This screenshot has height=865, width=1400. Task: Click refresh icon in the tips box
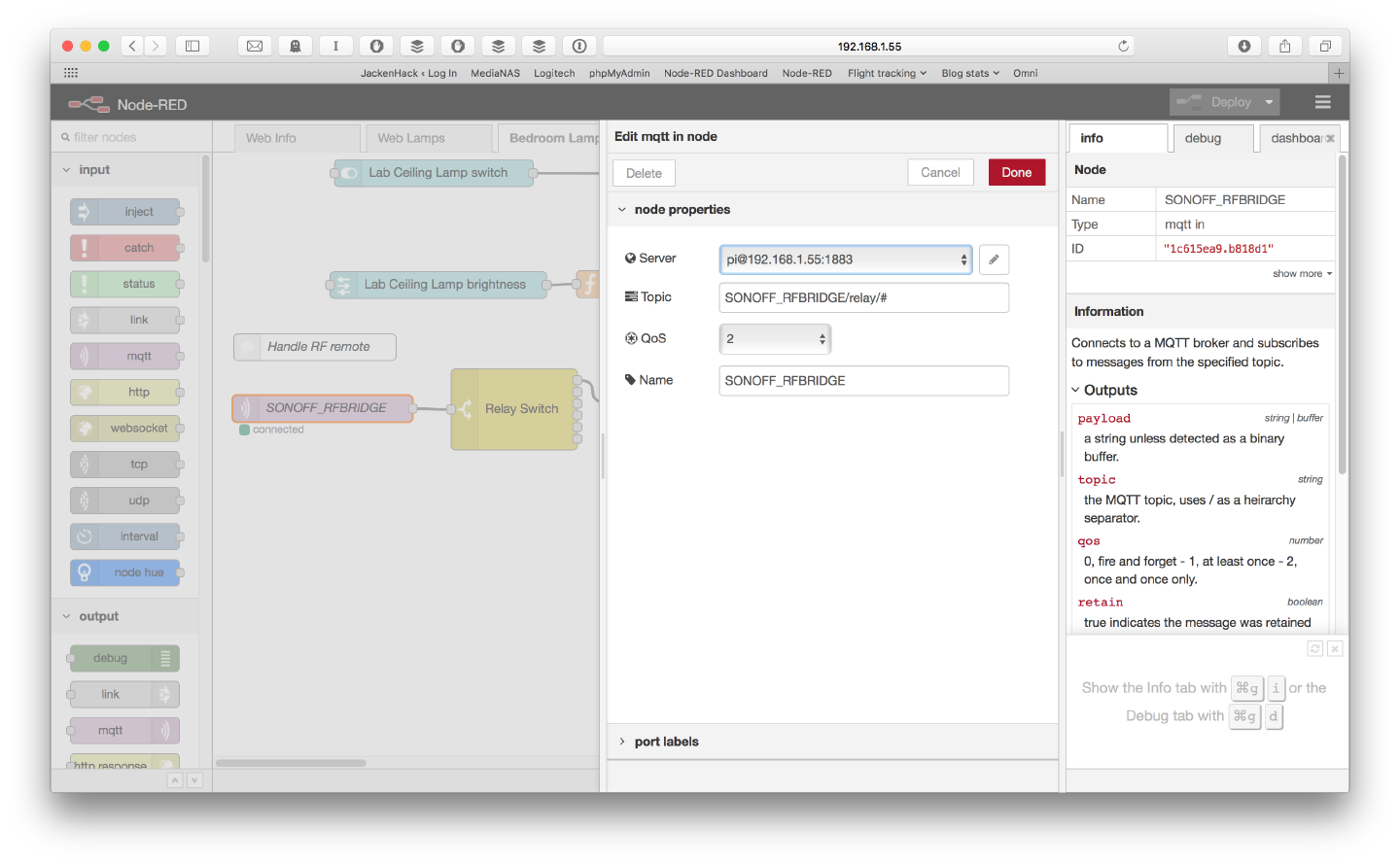point(1315,648)
